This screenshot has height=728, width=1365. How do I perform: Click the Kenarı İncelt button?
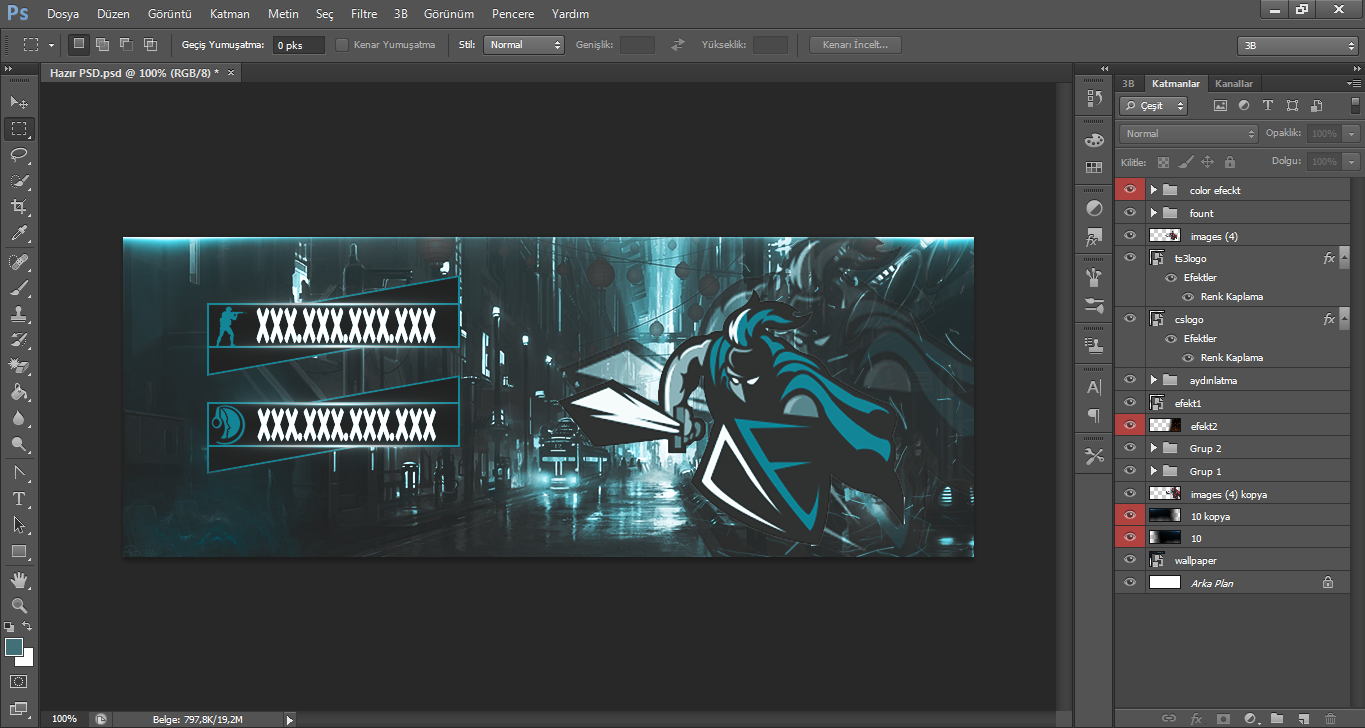coord(855,45)
